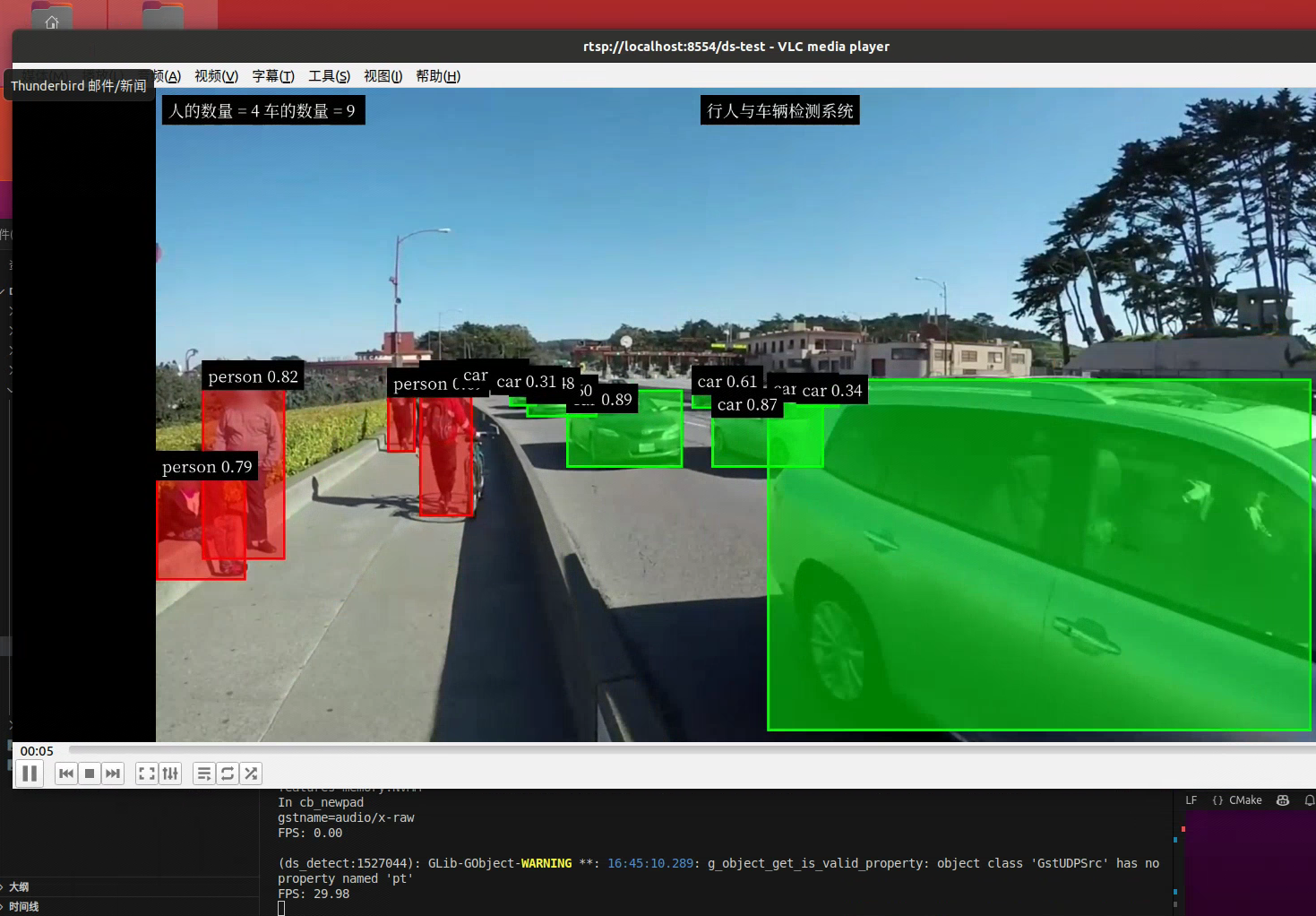Image resolution: width=1316 pixels, height=916 pixels.
Task: Click the 行人与车辆检测系统 title overlay
Action: click(x=780, y=110)
